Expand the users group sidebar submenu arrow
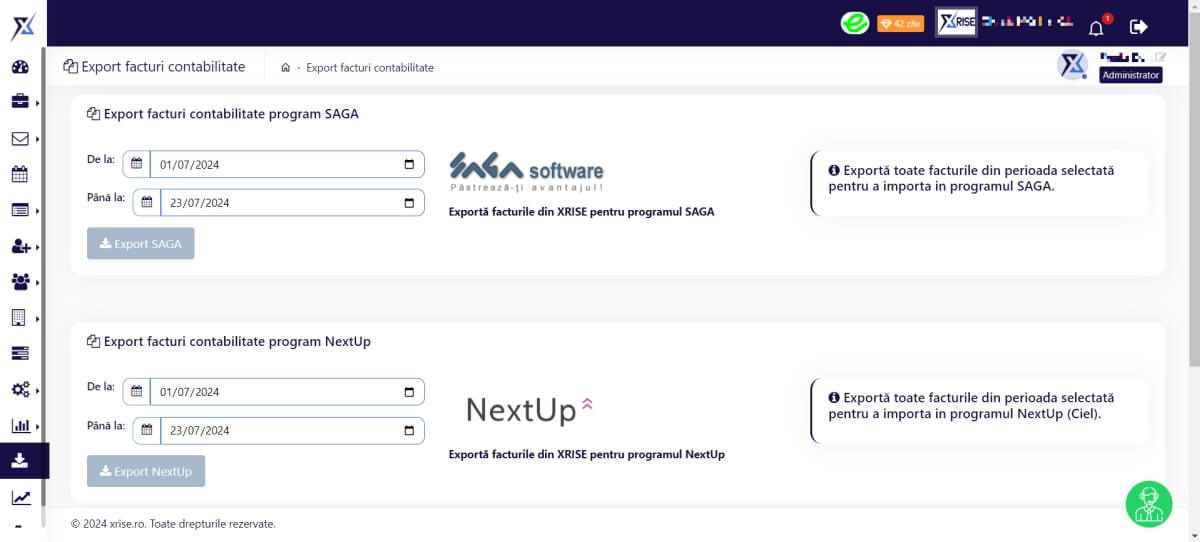Screen dimensions: 1200x542 pyautogui.click(x=38, y=283)
